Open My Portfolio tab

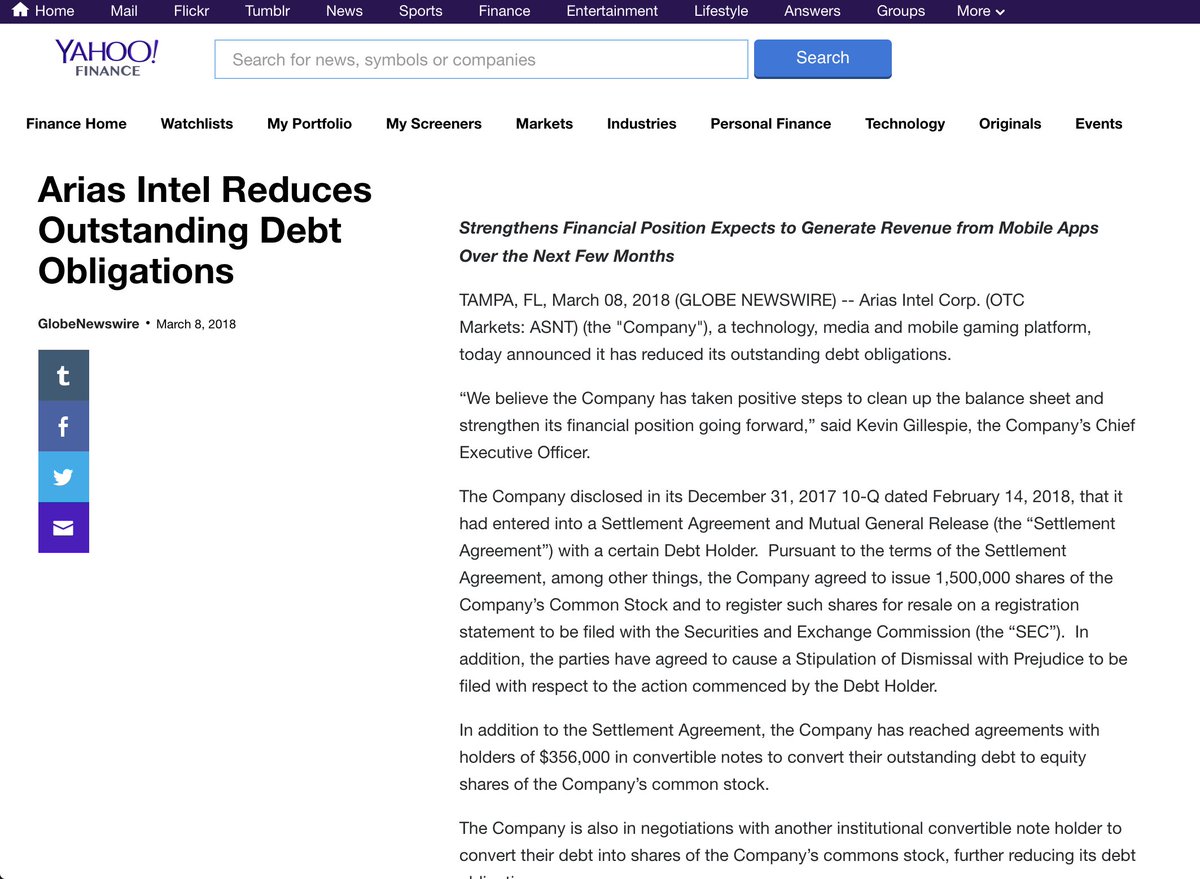click(309, 124)
